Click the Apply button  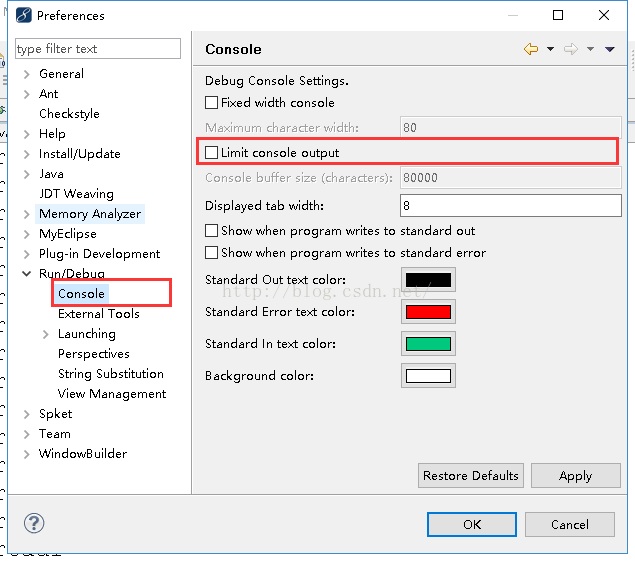[575, 476]
